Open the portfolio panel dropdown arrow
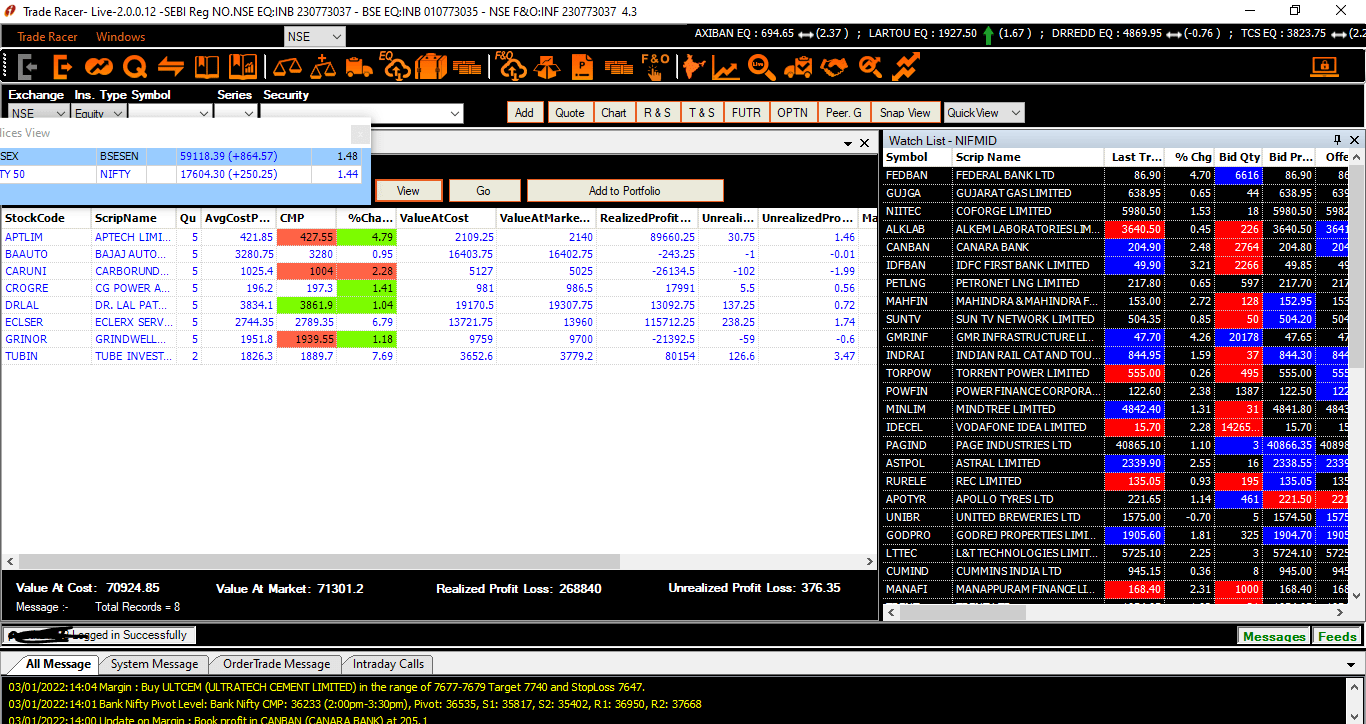Viewport: 1366px width, 724px height. tap(848, 143)
